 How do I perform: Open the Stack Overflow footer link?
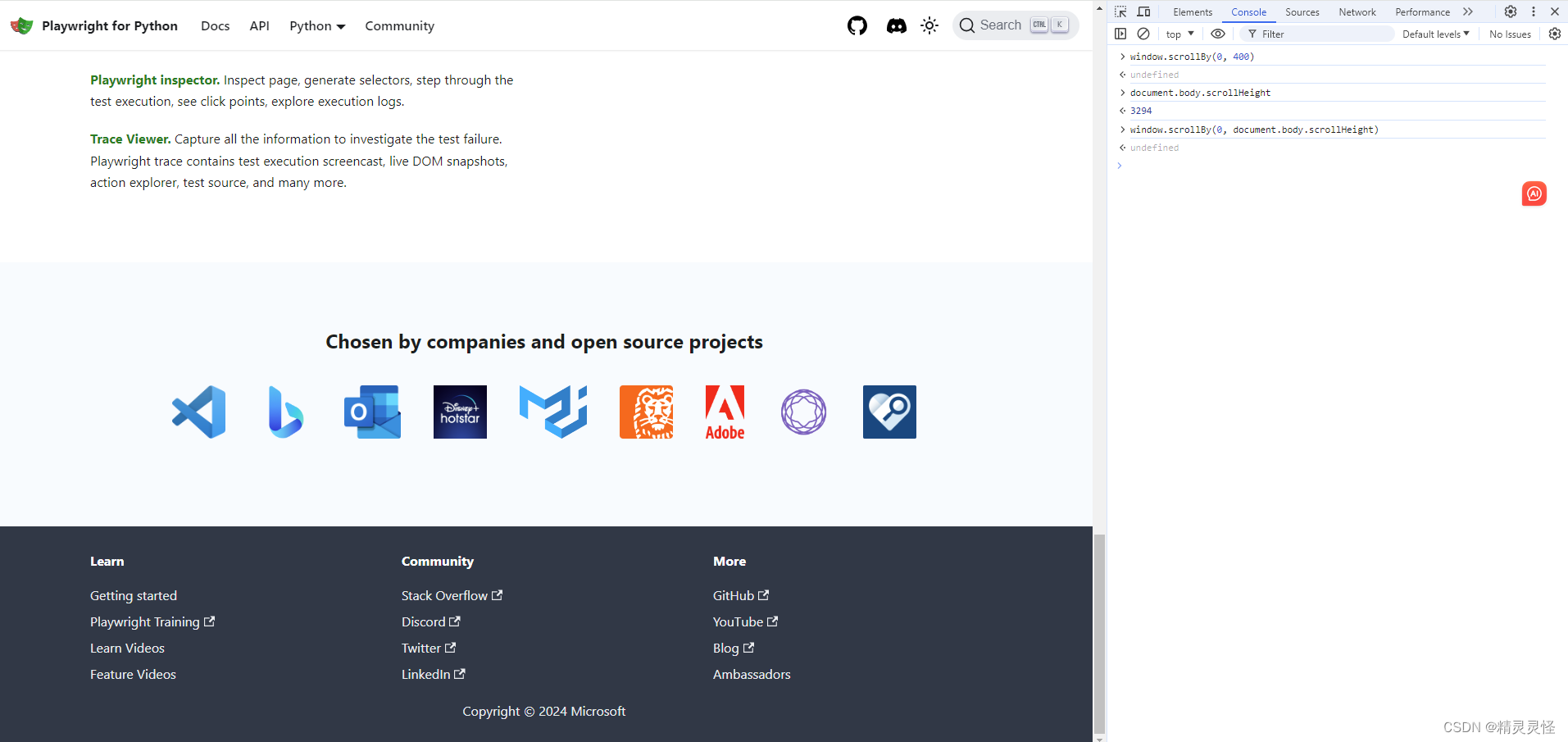pos(452,595)
